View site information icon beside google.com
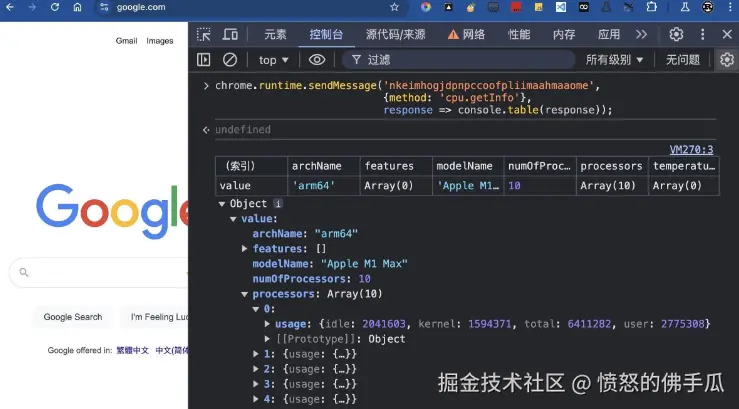The width and height of the screenshot is (739, 409). point(105,7)
